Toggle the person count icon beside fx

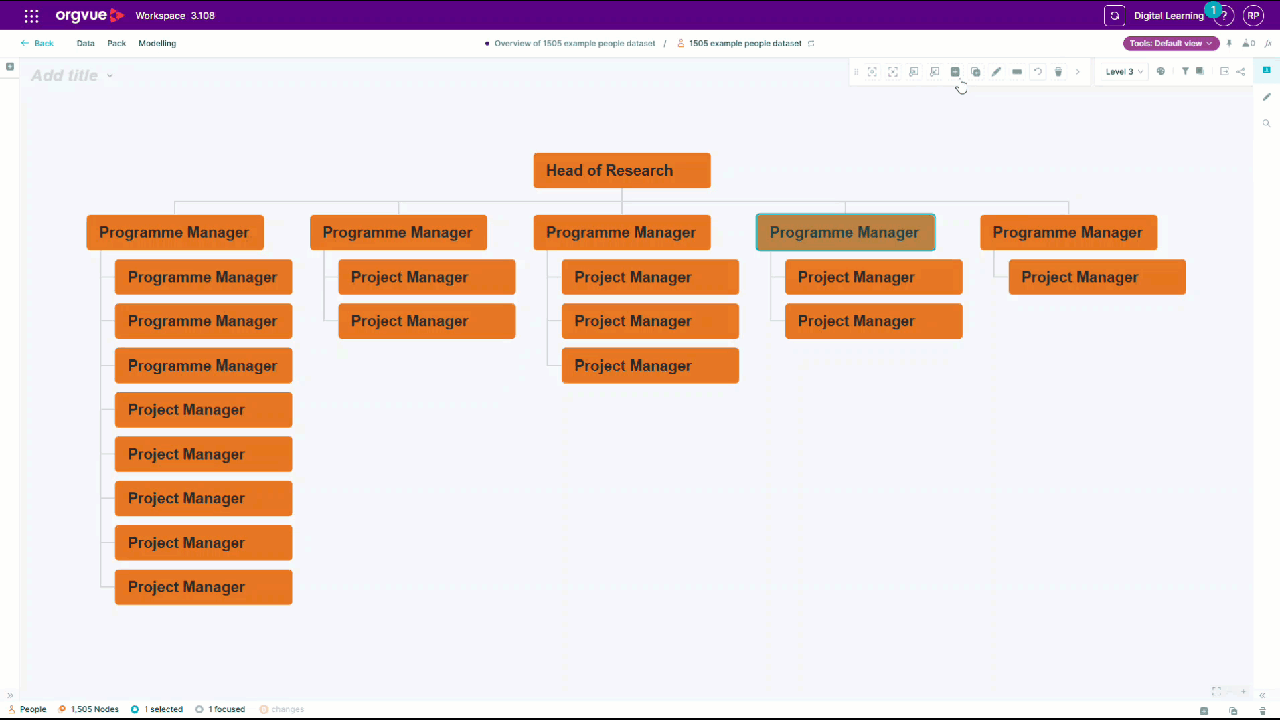(x=1246, y=43)
